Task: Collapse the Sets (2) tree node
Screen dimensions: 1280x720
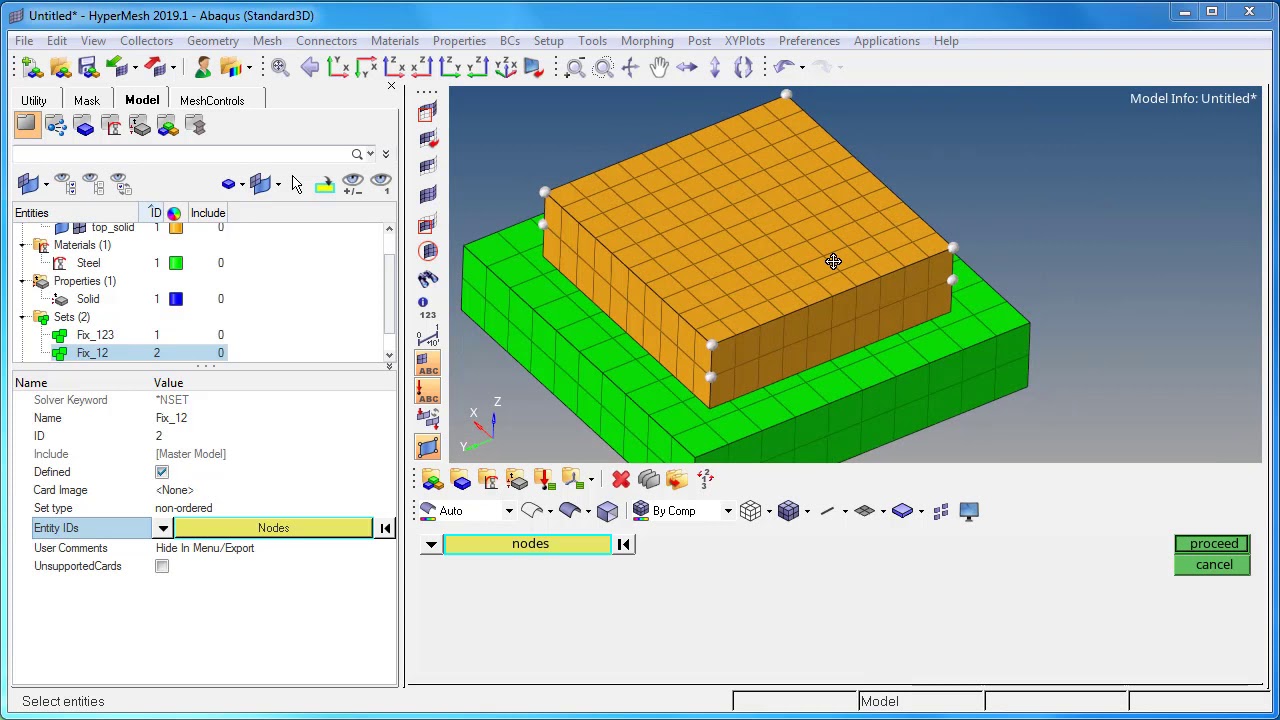Action: [22, 317]
